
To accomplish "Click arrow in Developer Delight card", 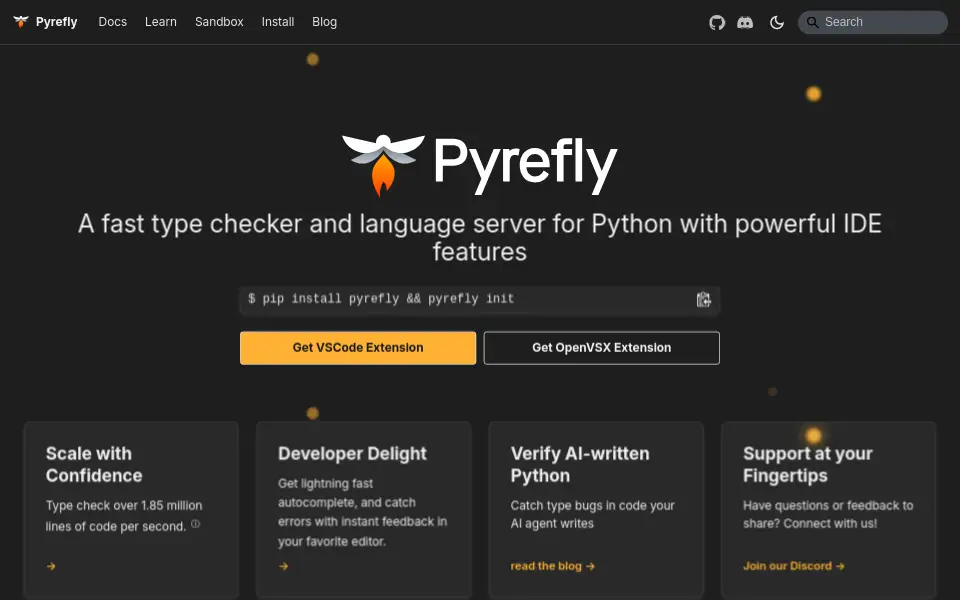I will 283,566.
